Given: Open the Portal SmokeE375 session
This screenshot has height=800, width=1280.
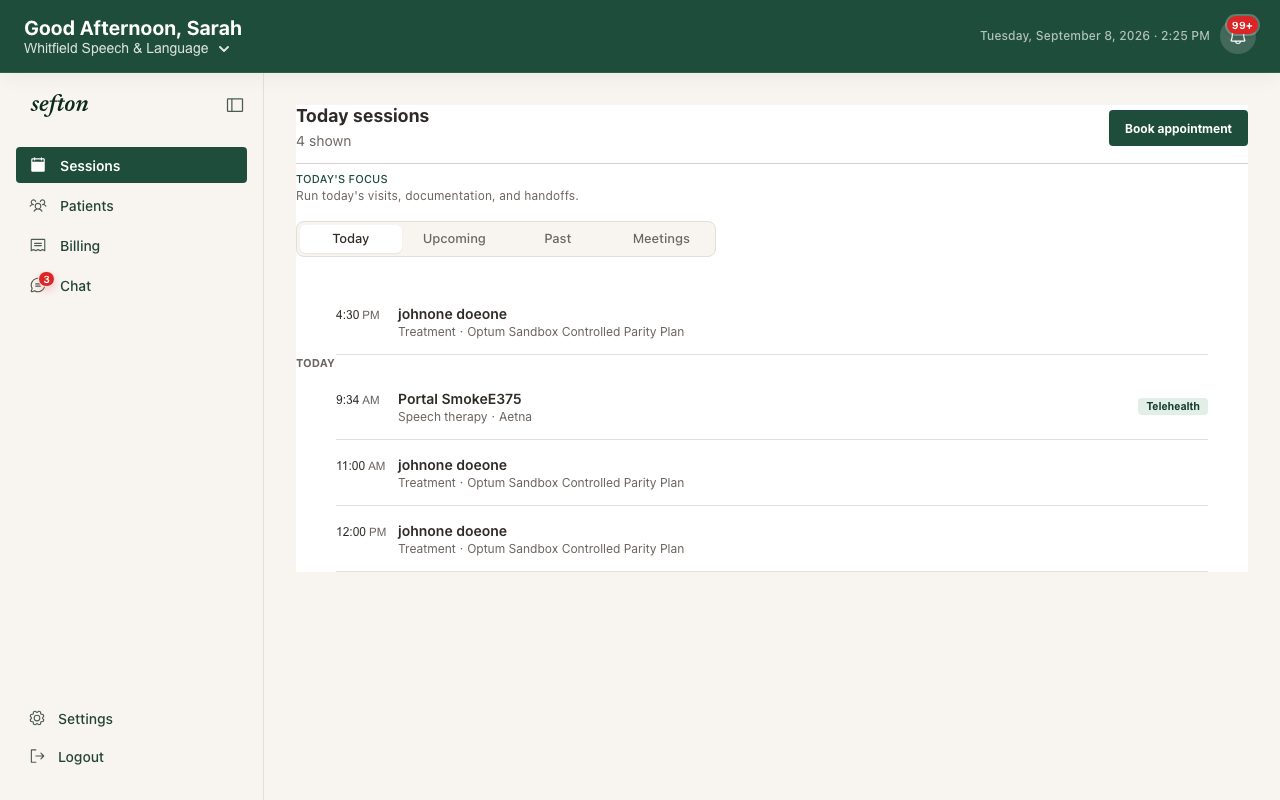Looking at the screenshot, I should (772, 407).
